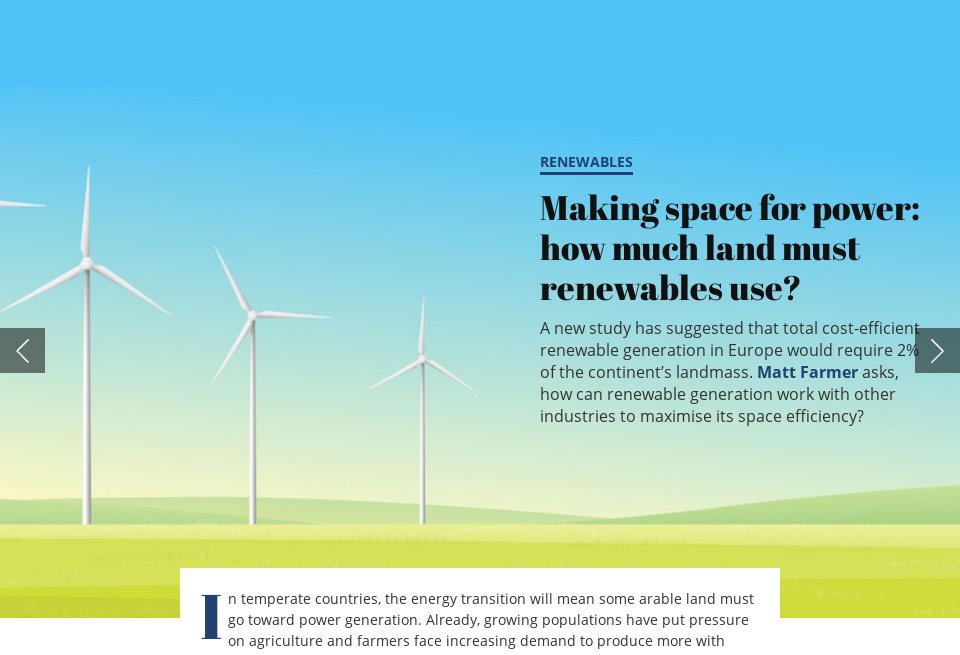Select the article introduction paragraph
This screenshot has height=655, width=960.
(x=490, y=620)
